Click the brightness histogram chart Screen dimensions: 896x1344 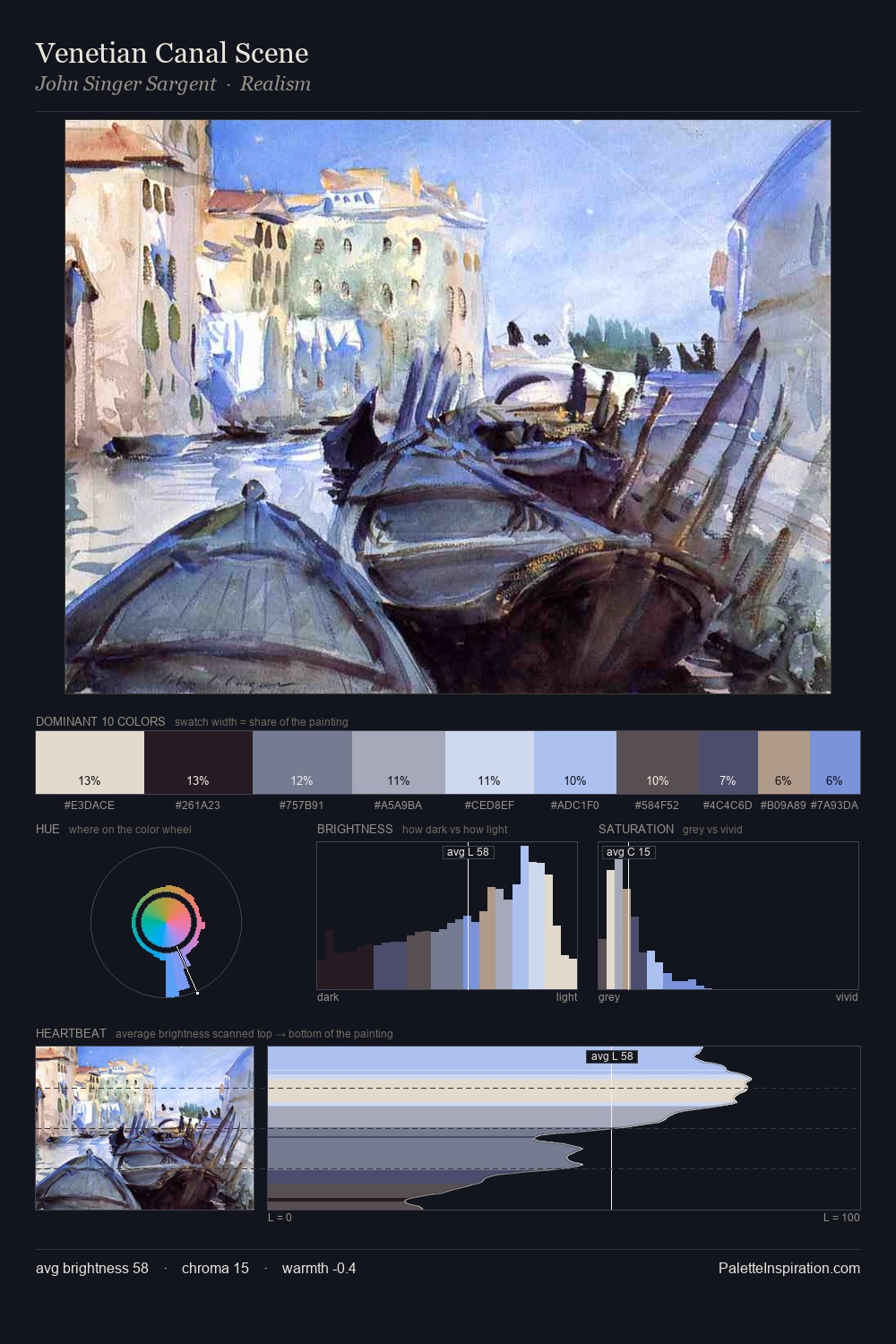coord(447,916)
